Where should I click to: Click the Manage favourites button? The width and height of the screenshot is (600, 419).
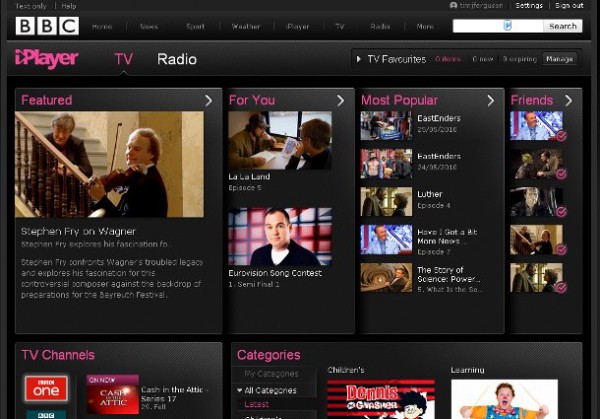point(559,59)
